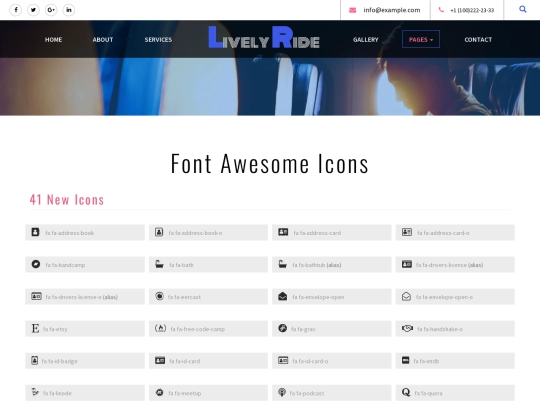Click the fa-address-book icon
This screenshot has width=540, height=405.
pos(35,232)
